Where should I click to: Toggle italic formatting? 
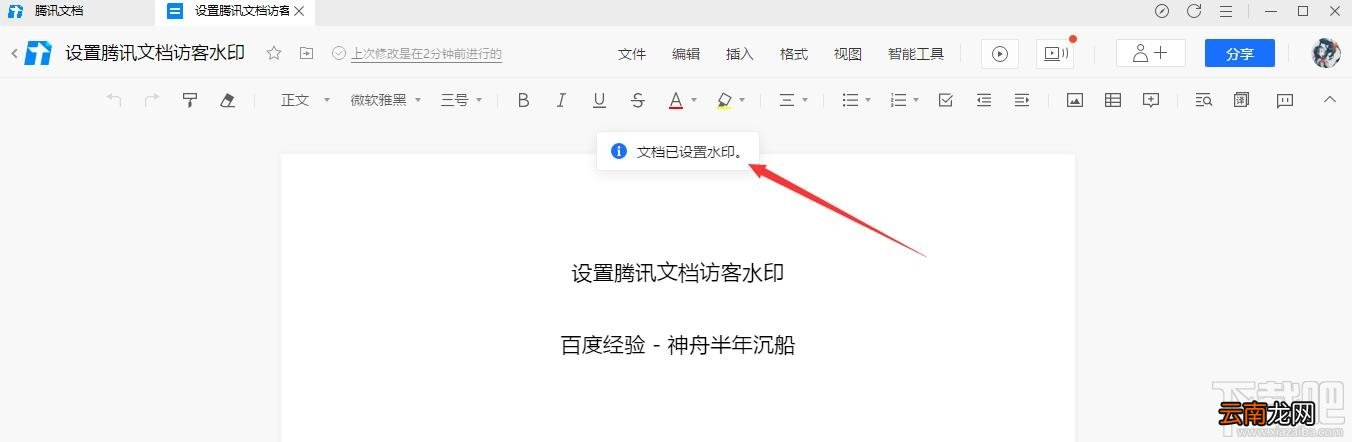pyautogui.click(x=561, y=100)
